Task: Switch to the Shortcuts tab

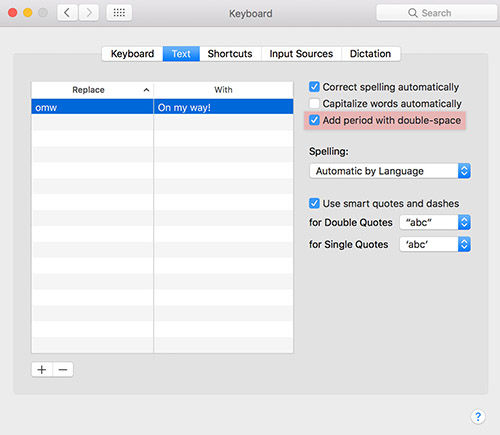Action: click(x=230, y=54)
